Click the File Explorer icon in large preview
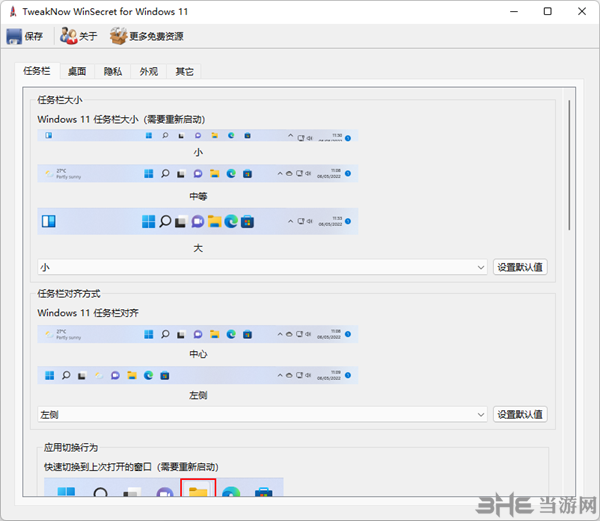The width and height of the screenshot is (600, 521). coord(215,221)
